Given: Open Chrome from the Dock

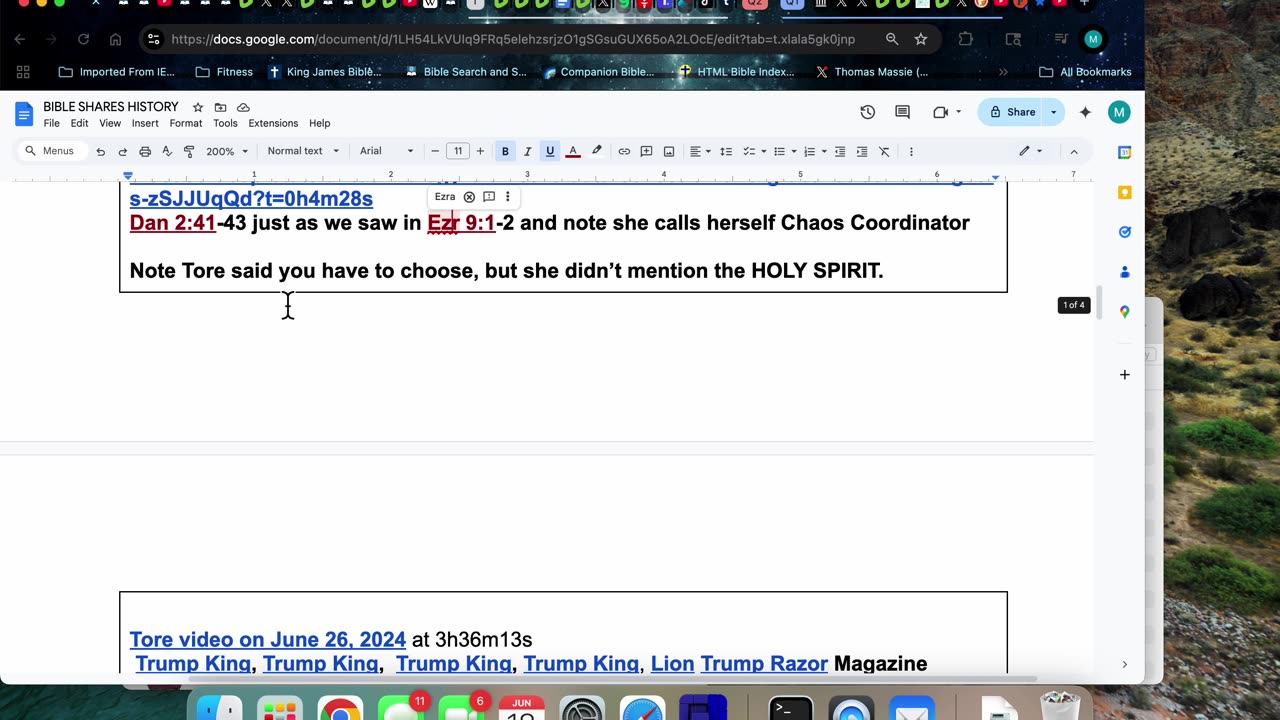Looking at the screenshot, I should (x=340, y=708).
